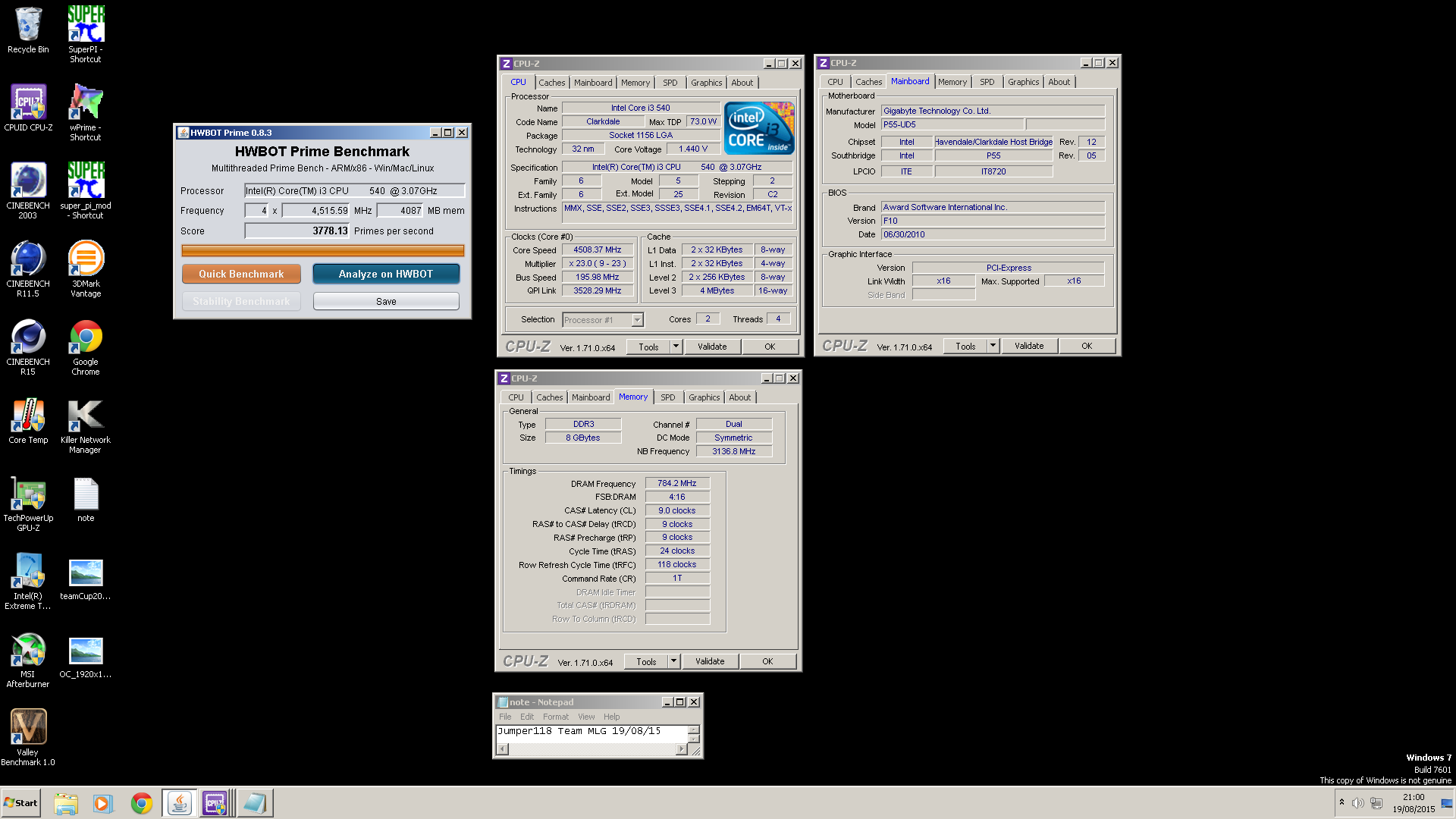Image resolution: width=1456 pixels, height=819 pixels.
Task: Expand Tools dropdown arrow in Mainboard window
Action: [x=993, y=346]
